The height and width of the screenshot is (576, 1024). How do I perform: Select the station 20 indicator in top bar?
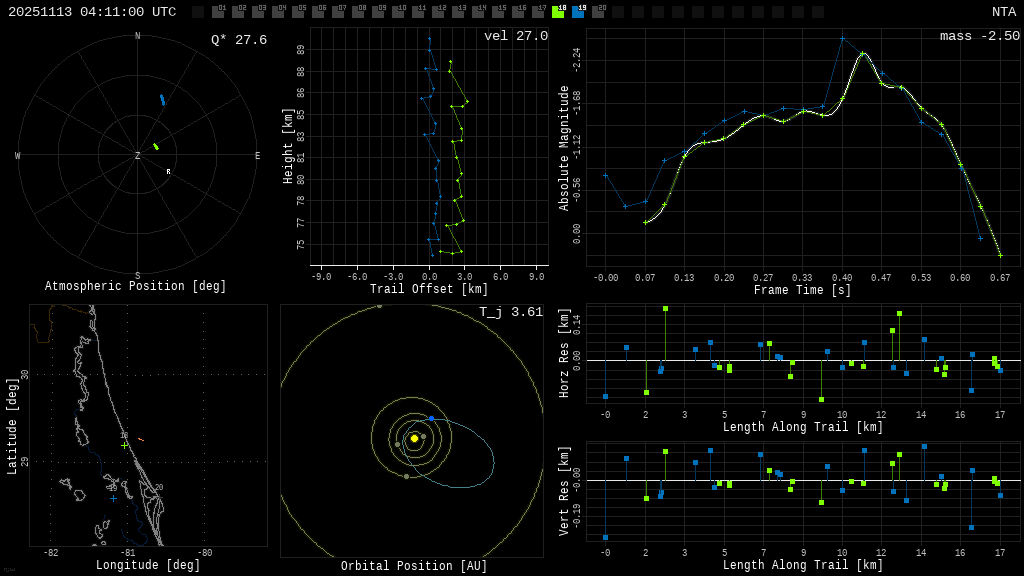(598, 12)
